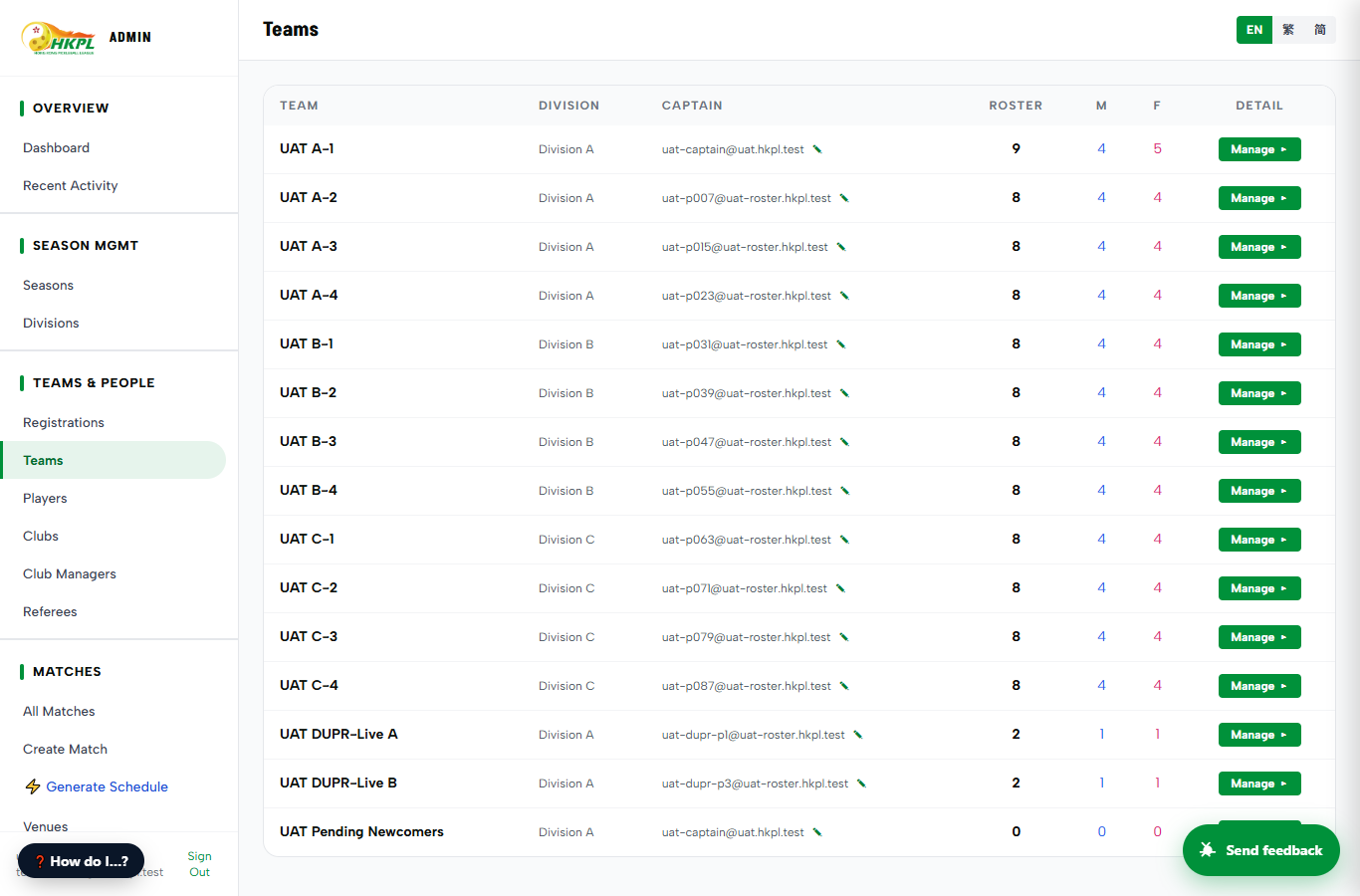Open Create Match page

click(x=66, y=749)
